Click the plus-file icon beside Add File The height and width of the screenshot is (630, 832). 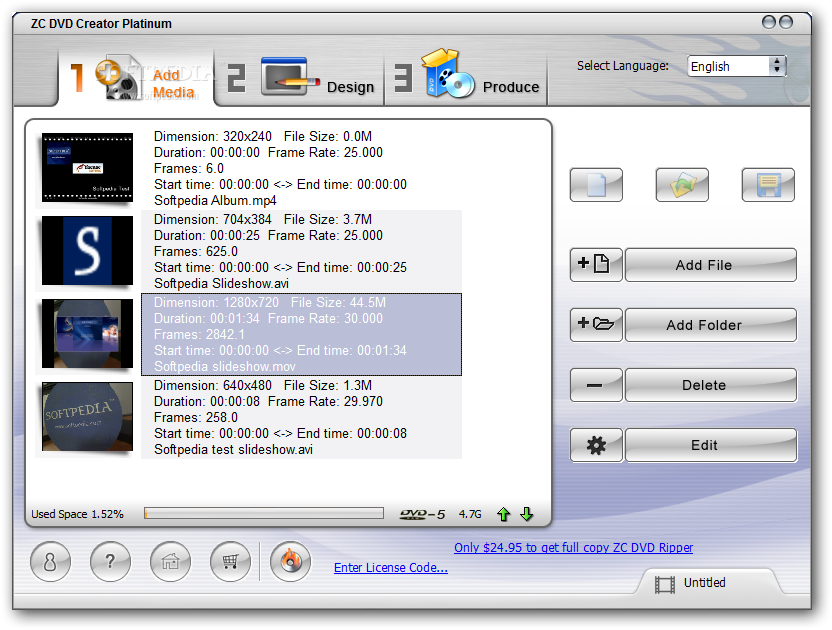595,264
